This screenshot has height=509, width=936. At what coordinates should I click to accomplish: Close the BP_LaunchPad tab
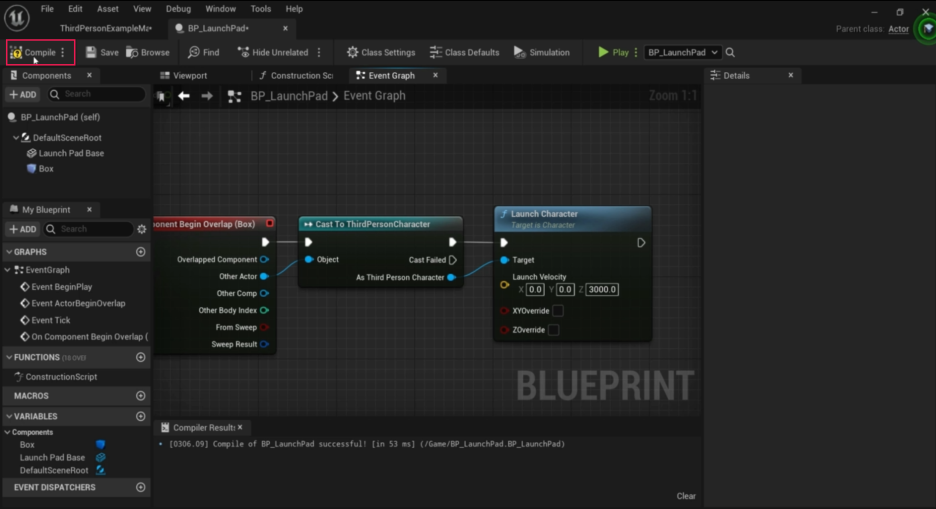click(285, 28)
